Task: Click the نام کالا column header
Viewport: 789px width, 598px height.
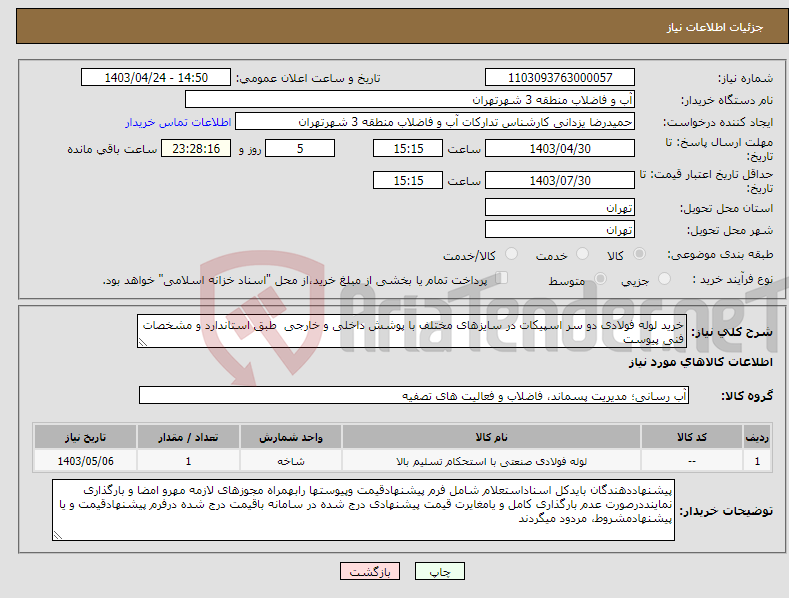Action: click(491, 437)
